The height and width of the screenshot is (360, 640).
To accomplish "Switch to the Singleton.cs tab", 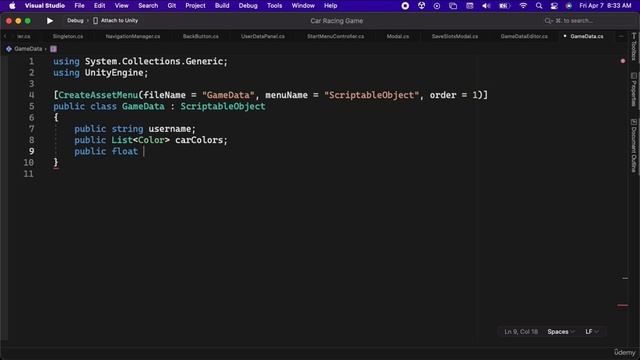I will [x=68, y=36].
